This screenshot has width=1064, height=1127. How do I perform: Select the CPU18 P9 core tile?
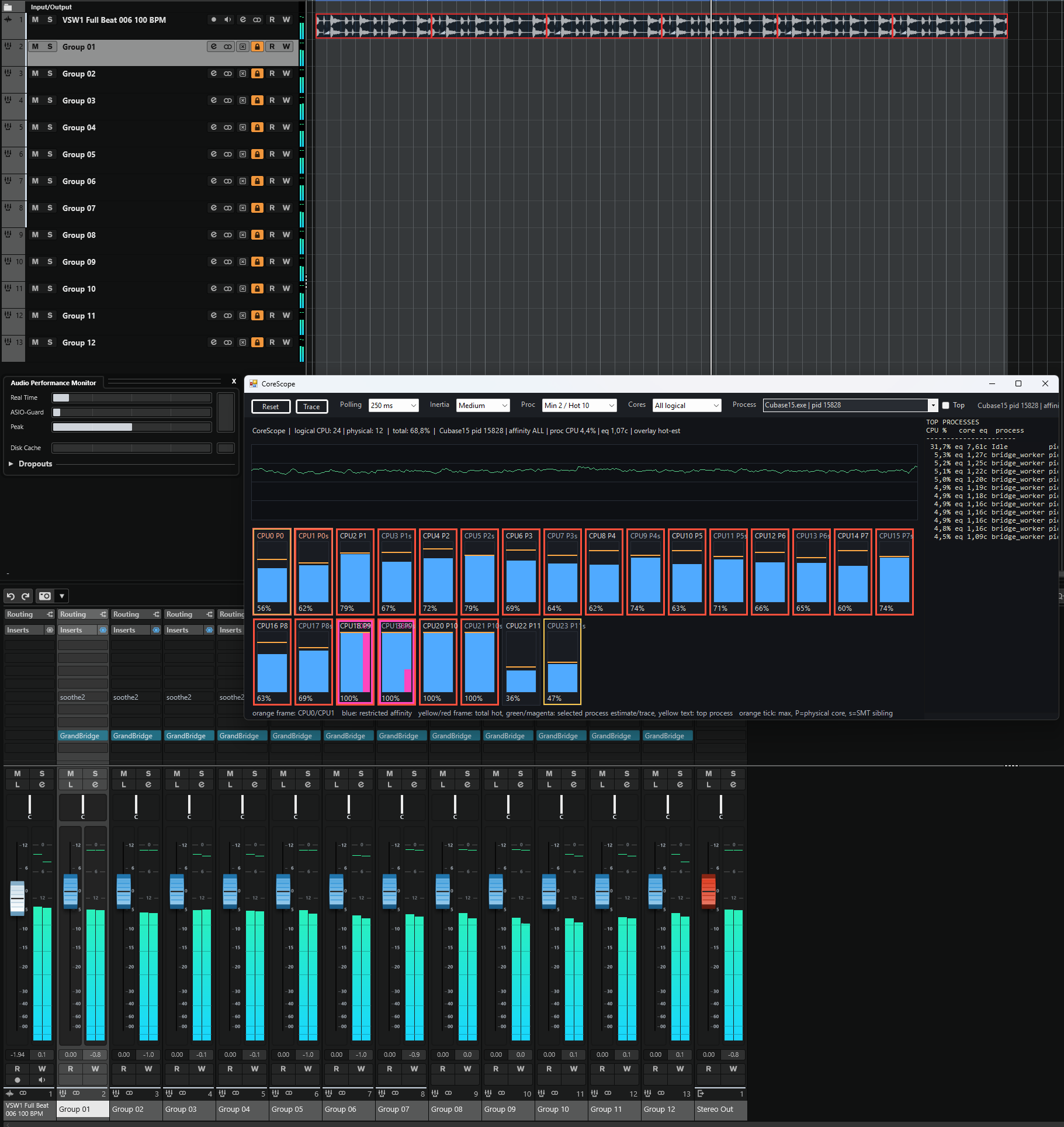355,662
